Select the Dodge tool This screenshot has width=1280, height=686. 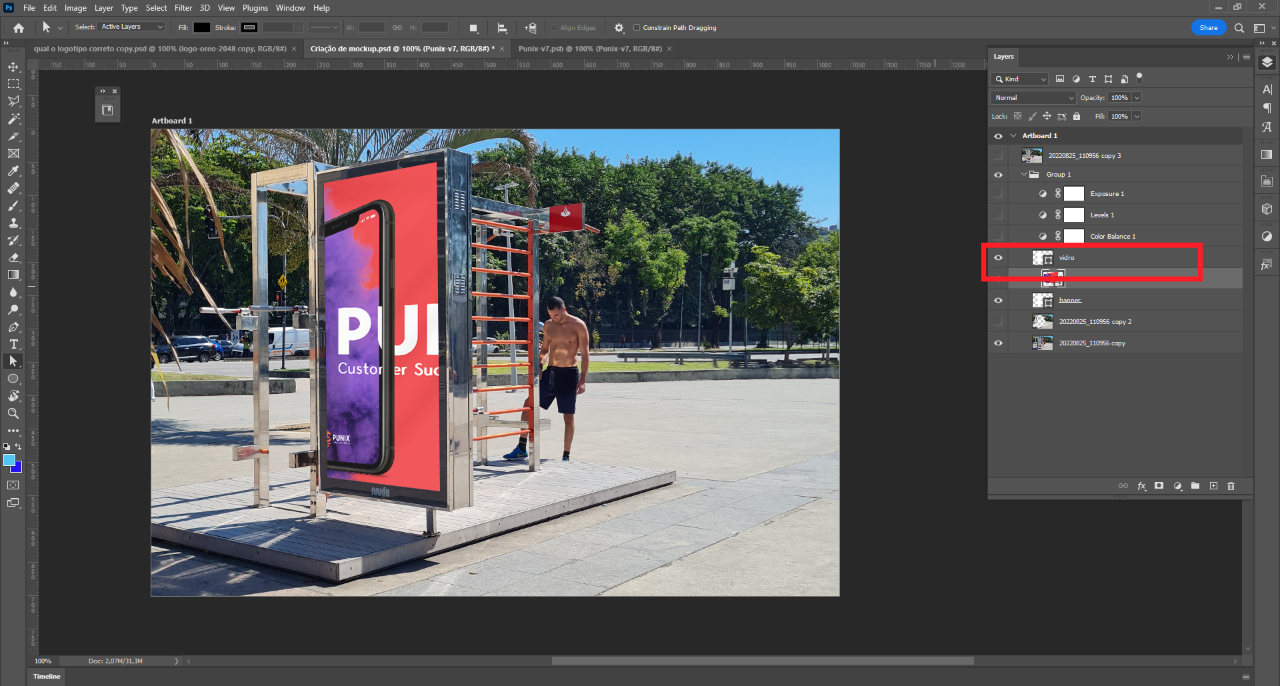coord(13,309)
